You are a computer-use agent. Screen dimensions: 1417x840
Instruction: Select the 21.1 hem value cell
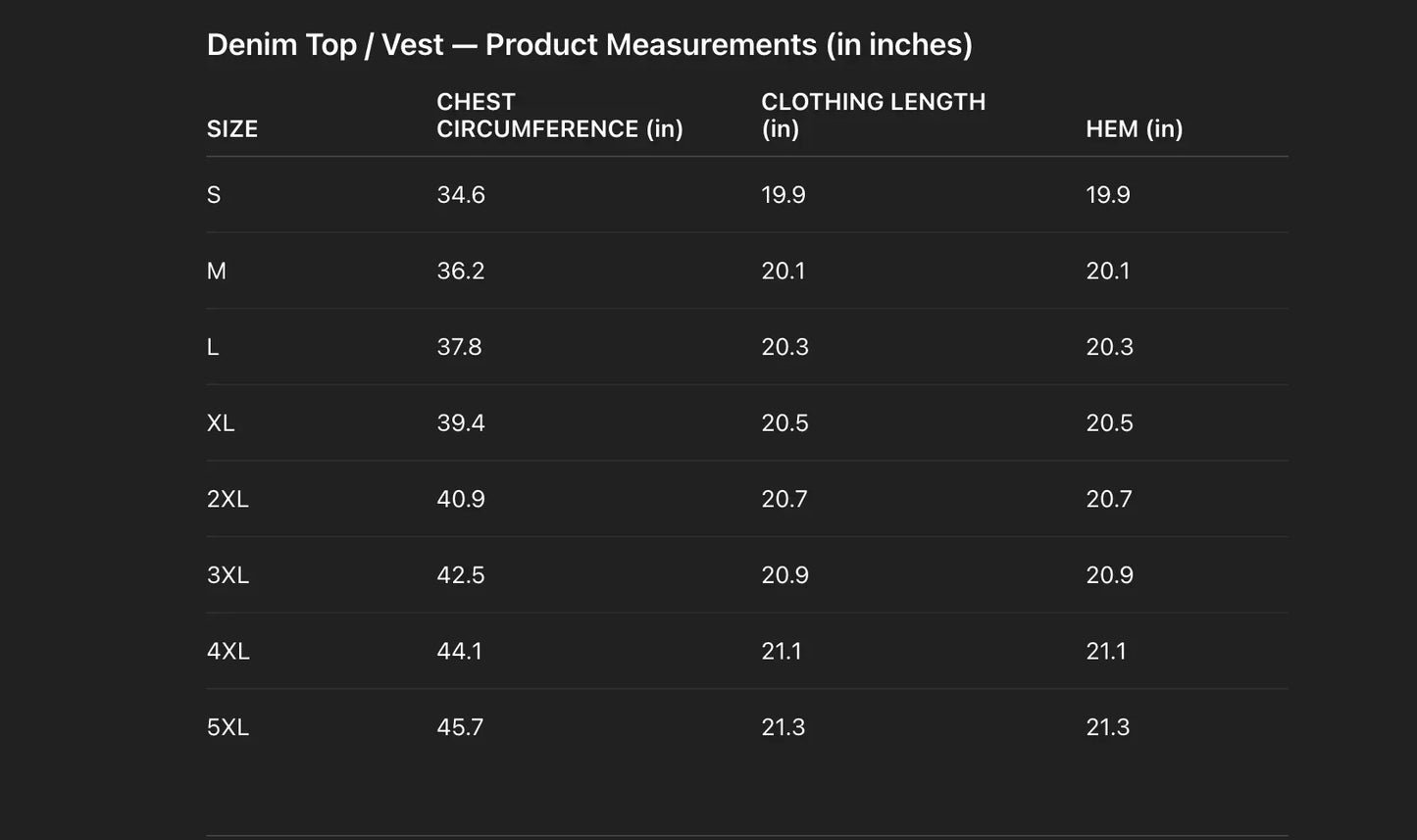pyautogui.click(x=1106, y=652)
